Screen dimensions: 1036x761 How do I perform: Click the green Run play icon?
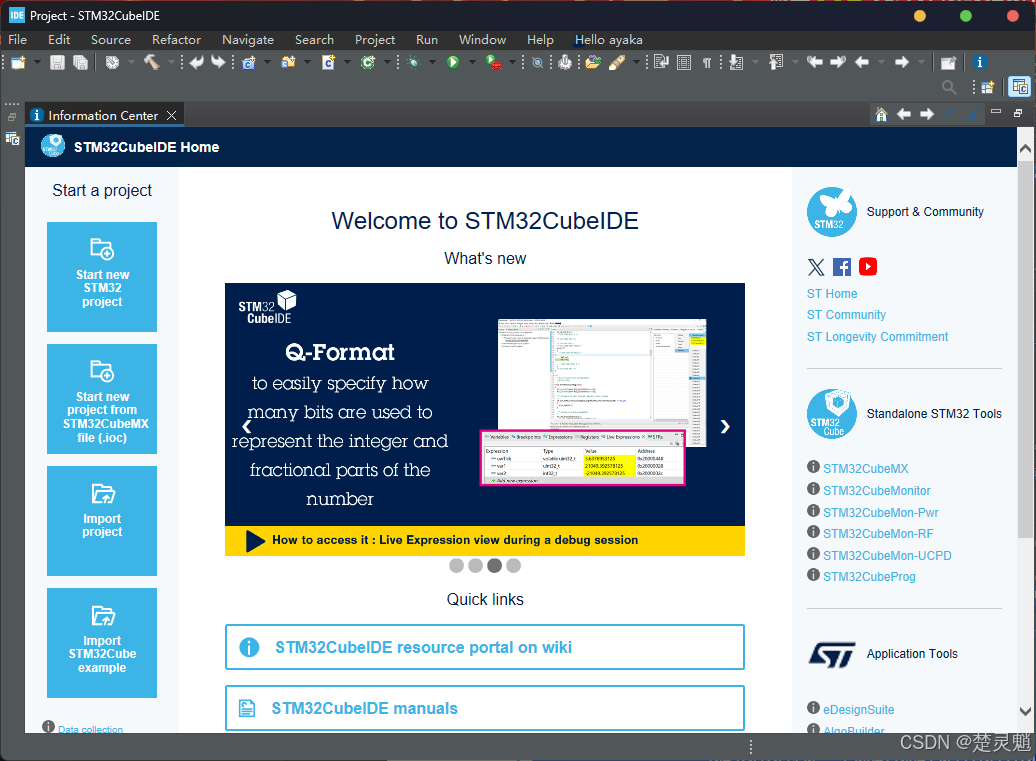[x=453, y=62]
